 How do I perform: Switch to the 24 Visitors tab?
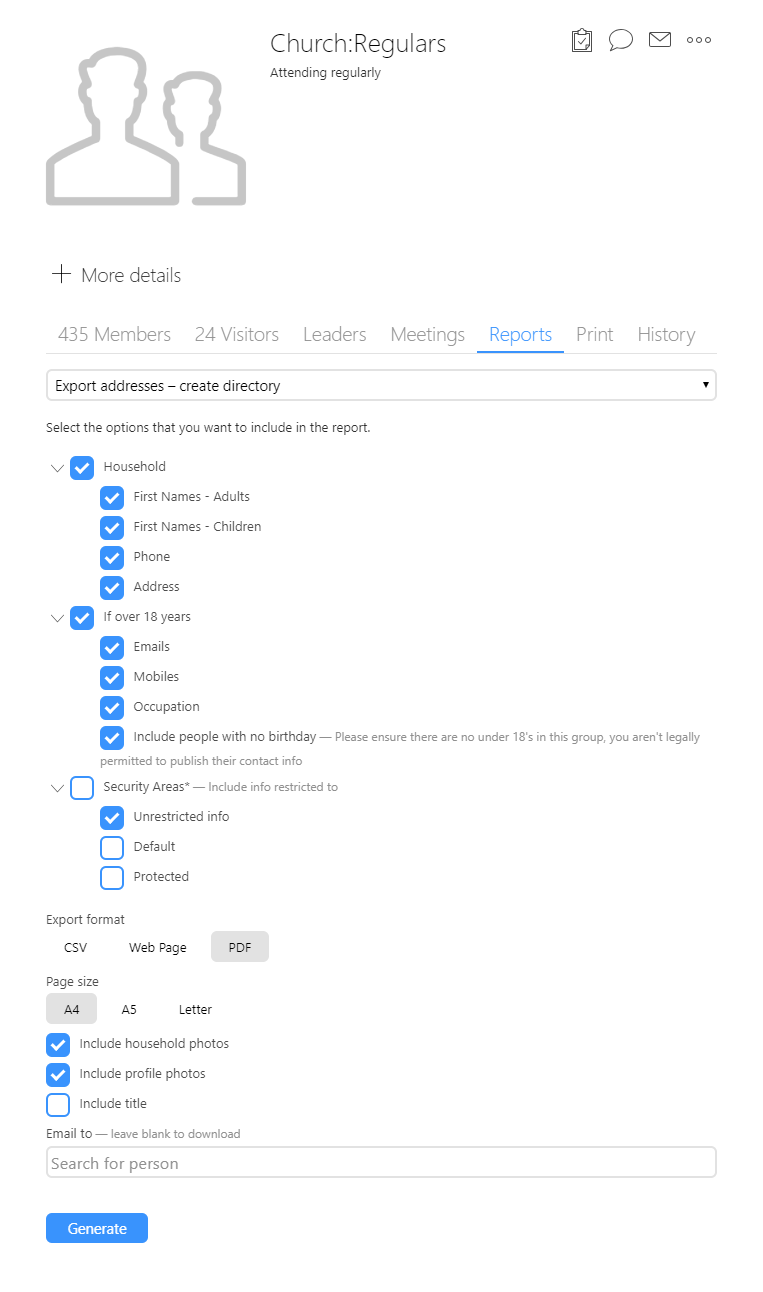237,334
